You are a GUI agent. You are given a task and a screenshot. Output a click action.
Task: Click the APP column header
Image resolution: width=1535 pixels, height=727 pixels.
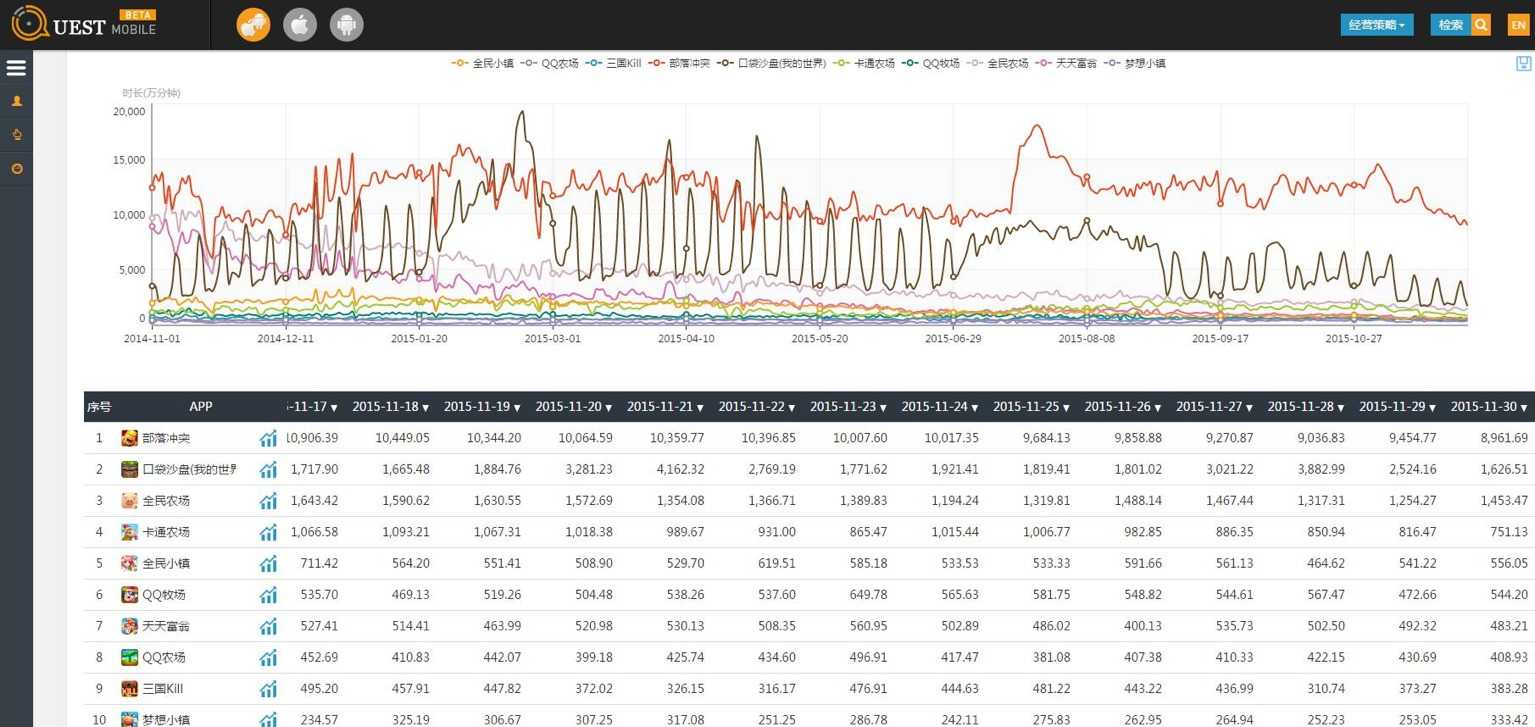(200, 407)
